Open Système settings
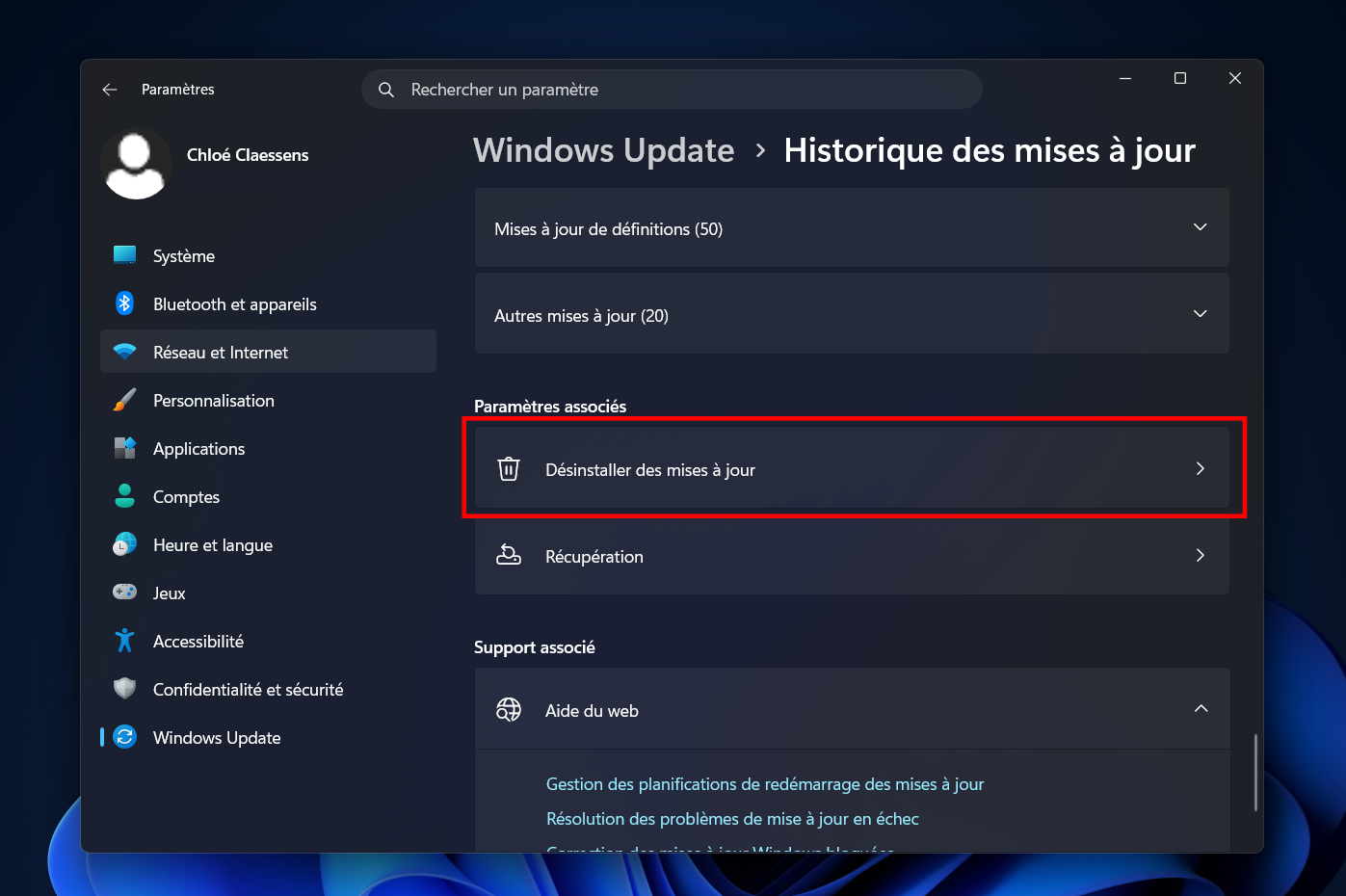 (x=268, y=255)
